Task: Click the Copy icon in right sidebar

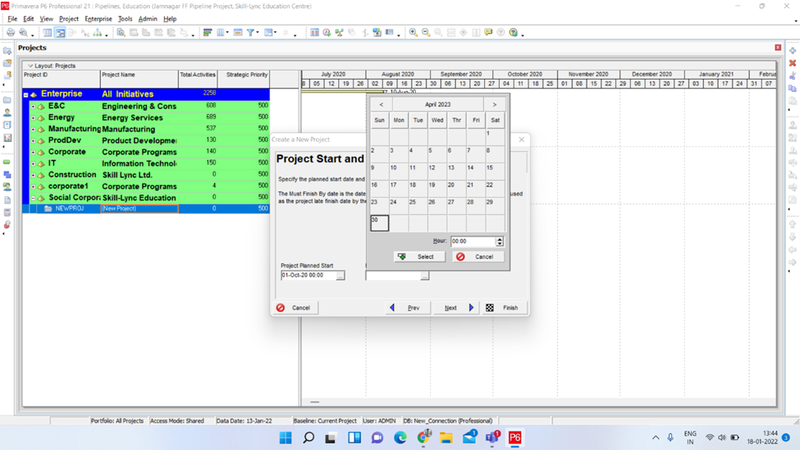Action: (792, 88)
